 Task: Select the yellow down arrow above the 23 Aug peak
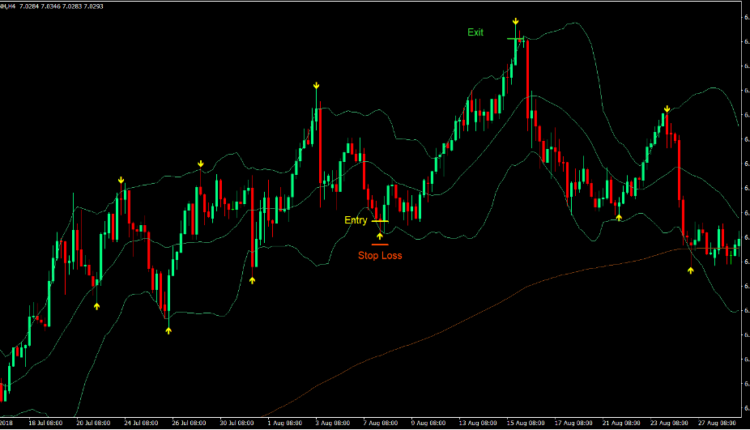(x=666, y=110)
